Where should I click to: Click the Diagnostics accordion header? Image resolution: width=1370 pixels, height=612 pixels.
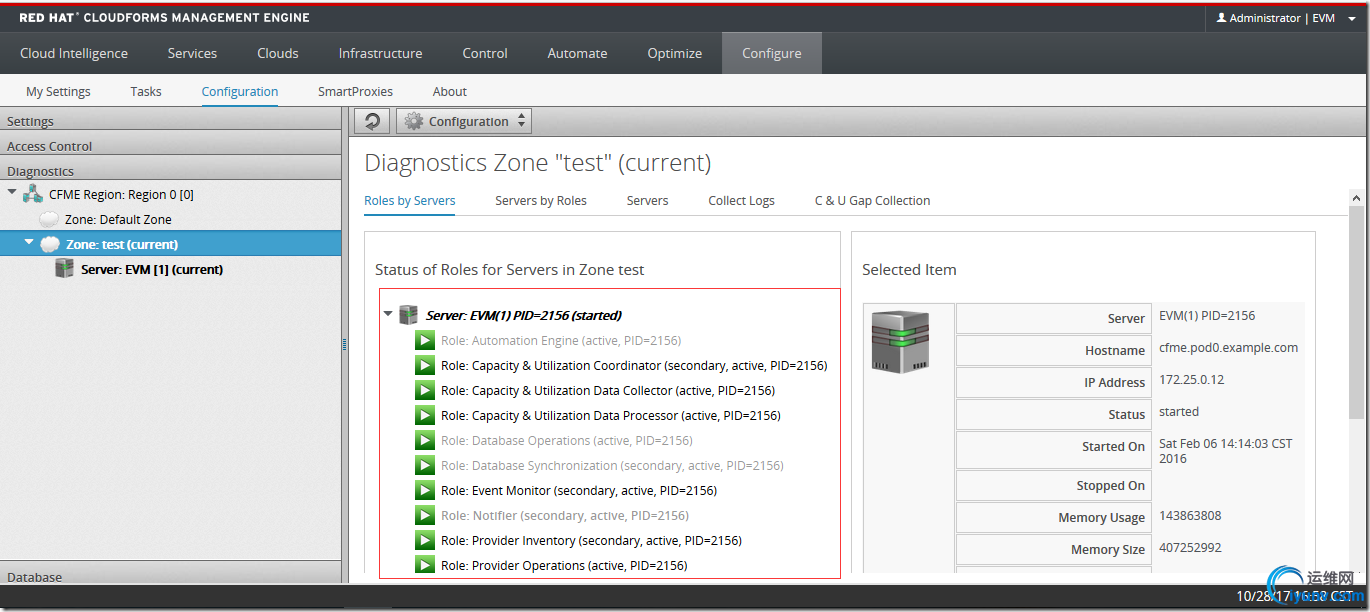click(x=170, y=170)
